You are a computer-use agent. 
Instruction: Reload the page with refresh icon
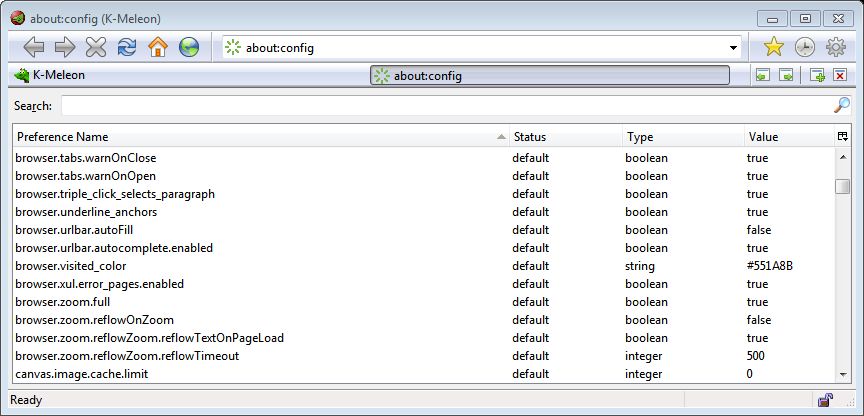pyautogui.click(x=127, y=47)
